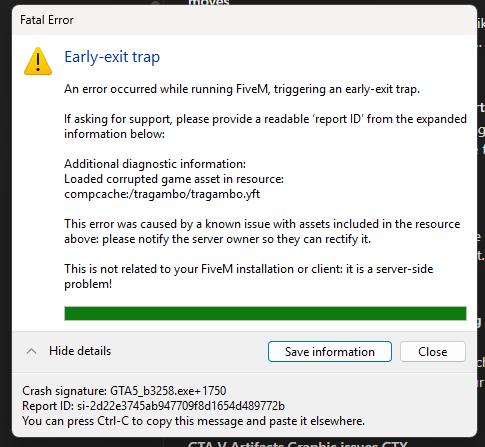Click the Ctrl-C copy hint line

[193, 421]
